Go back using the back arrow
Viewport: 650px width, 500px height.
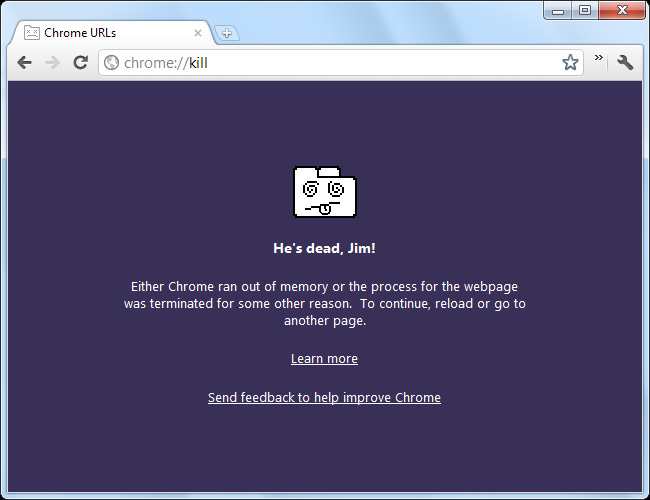pos(24,63)
